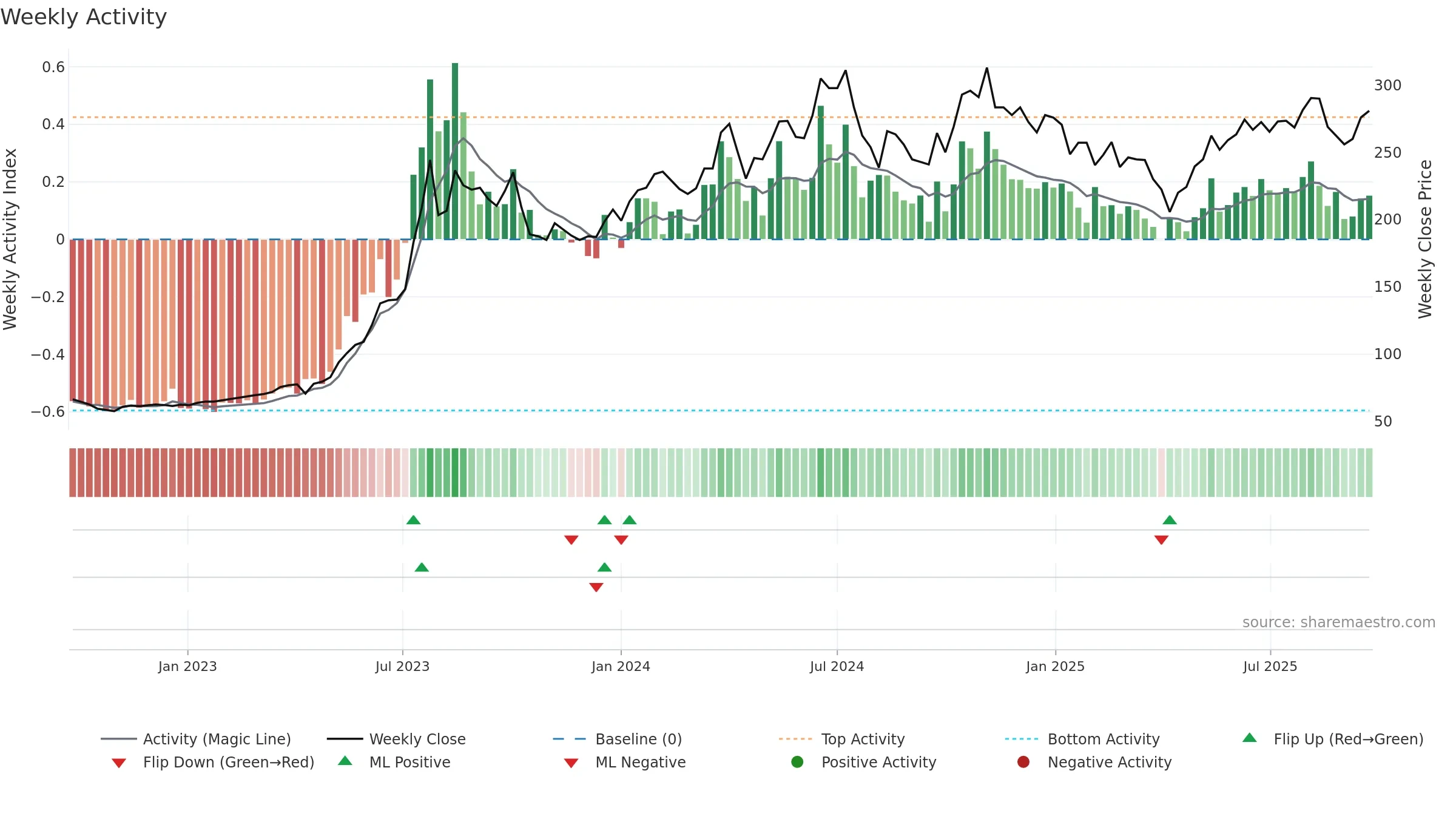Click the red Flip Down triangle in legend
Screen dimensions: 1456x819
[119, 763]
